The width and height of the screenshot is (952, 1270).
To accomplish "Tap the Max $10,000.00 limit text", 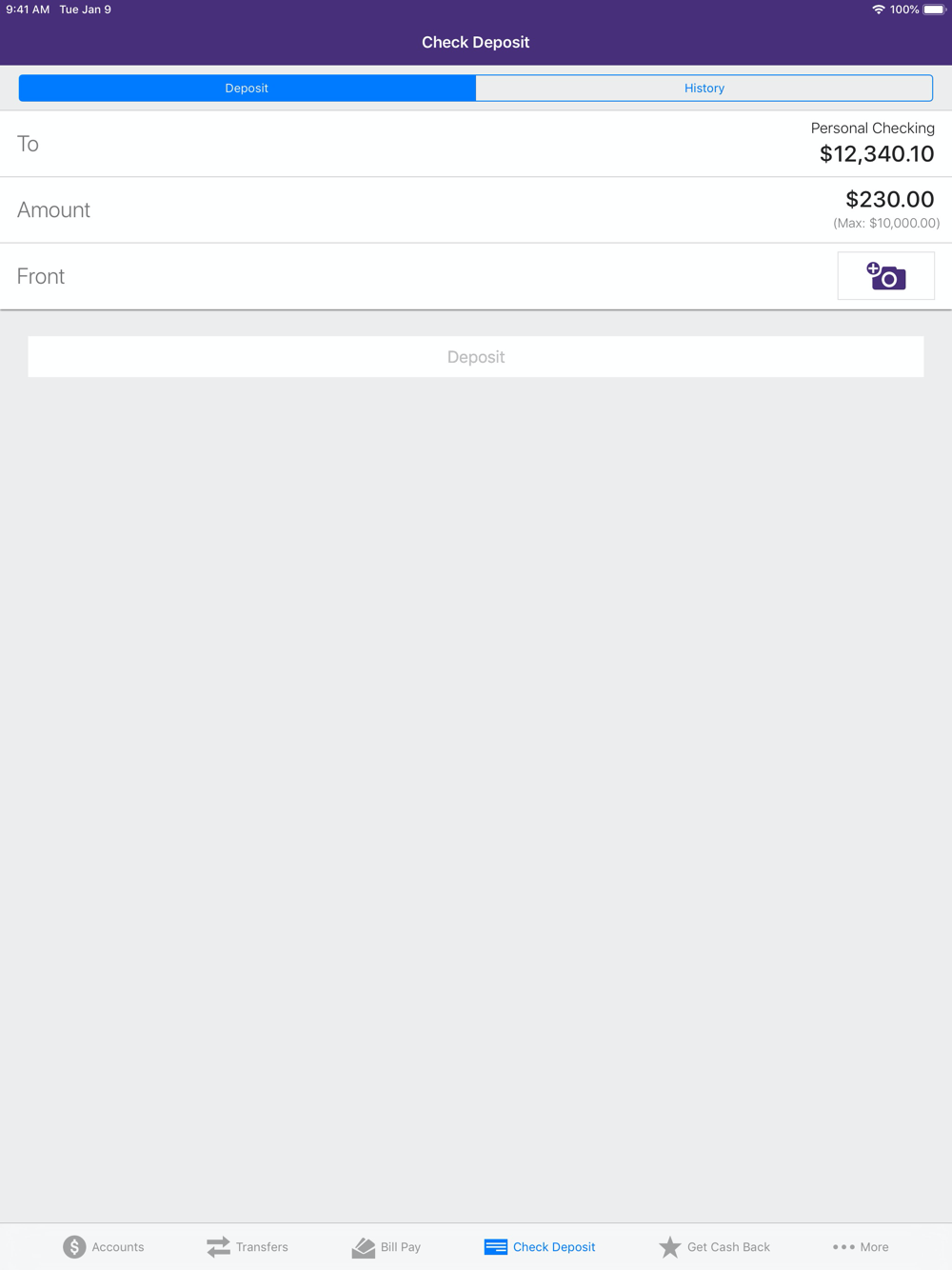I will (885, 223).
